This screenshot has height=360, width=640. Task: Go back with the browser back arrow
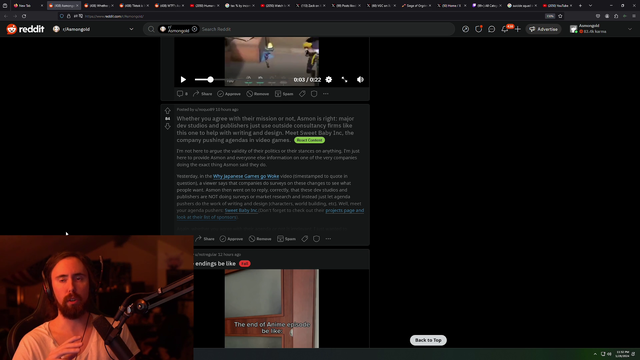[x=6, y=16]
